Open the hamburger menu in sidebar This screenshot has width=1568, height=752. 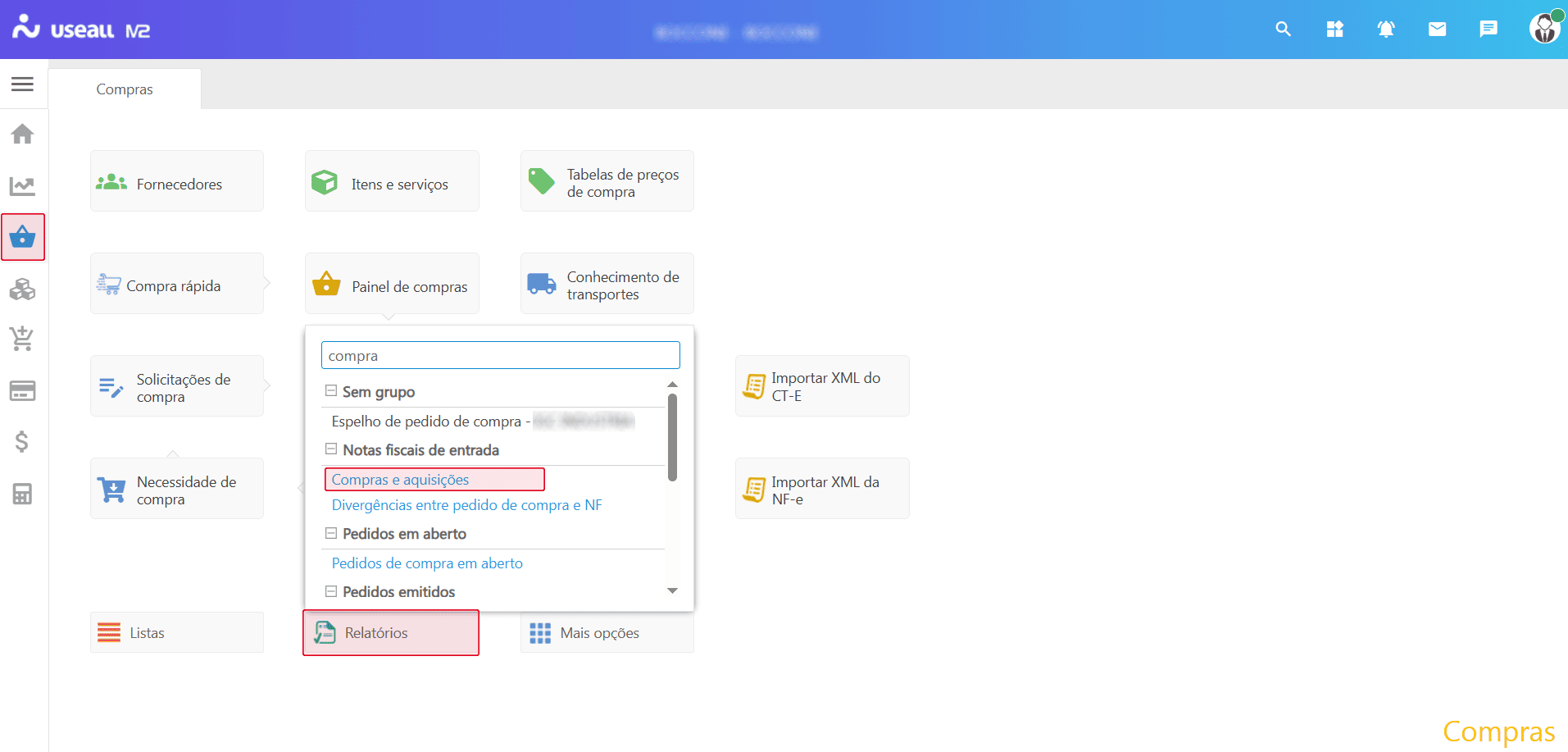point(23,84)
